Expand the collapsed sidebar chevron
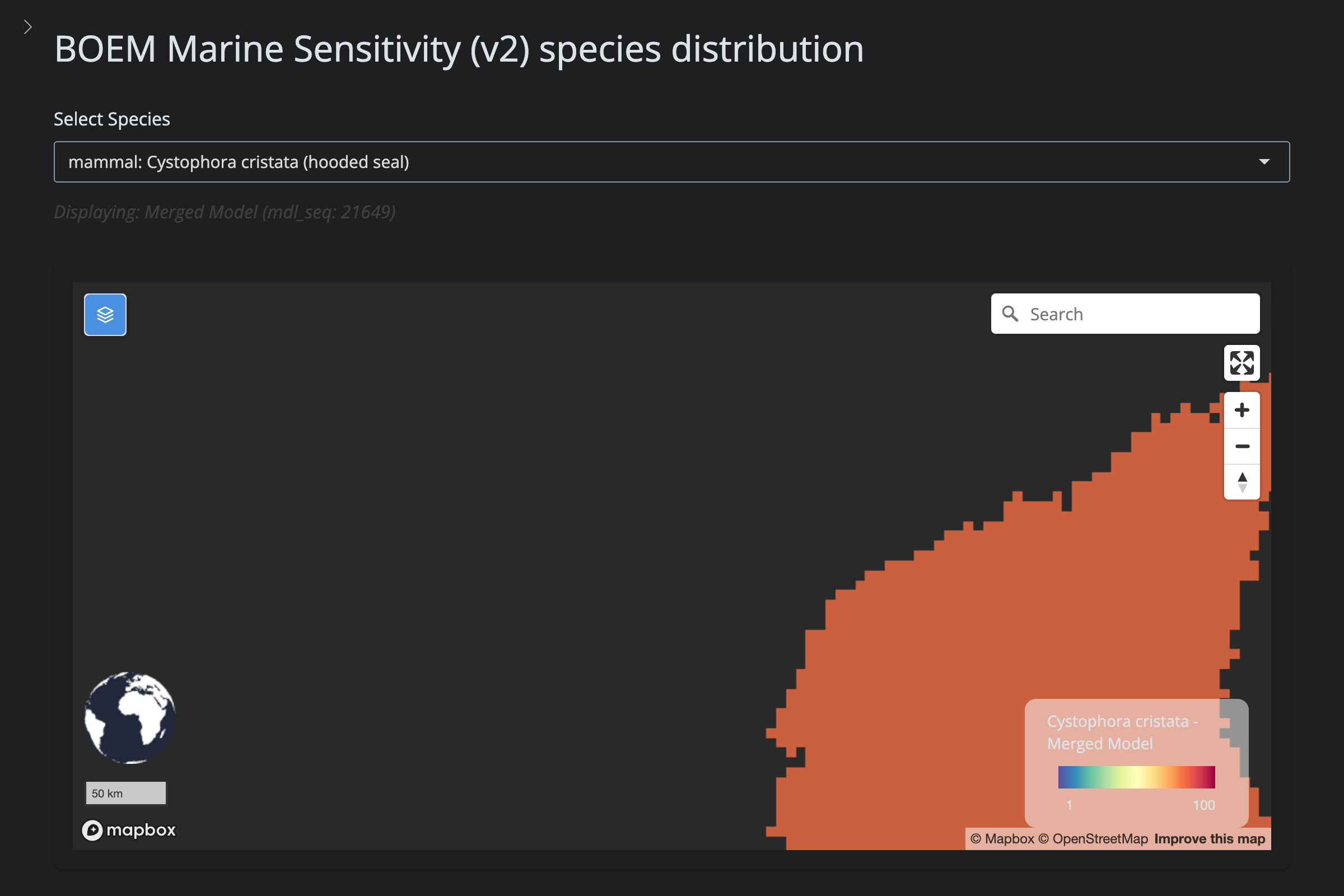This screenshot has width=1344, height=896. coord(27,27)
